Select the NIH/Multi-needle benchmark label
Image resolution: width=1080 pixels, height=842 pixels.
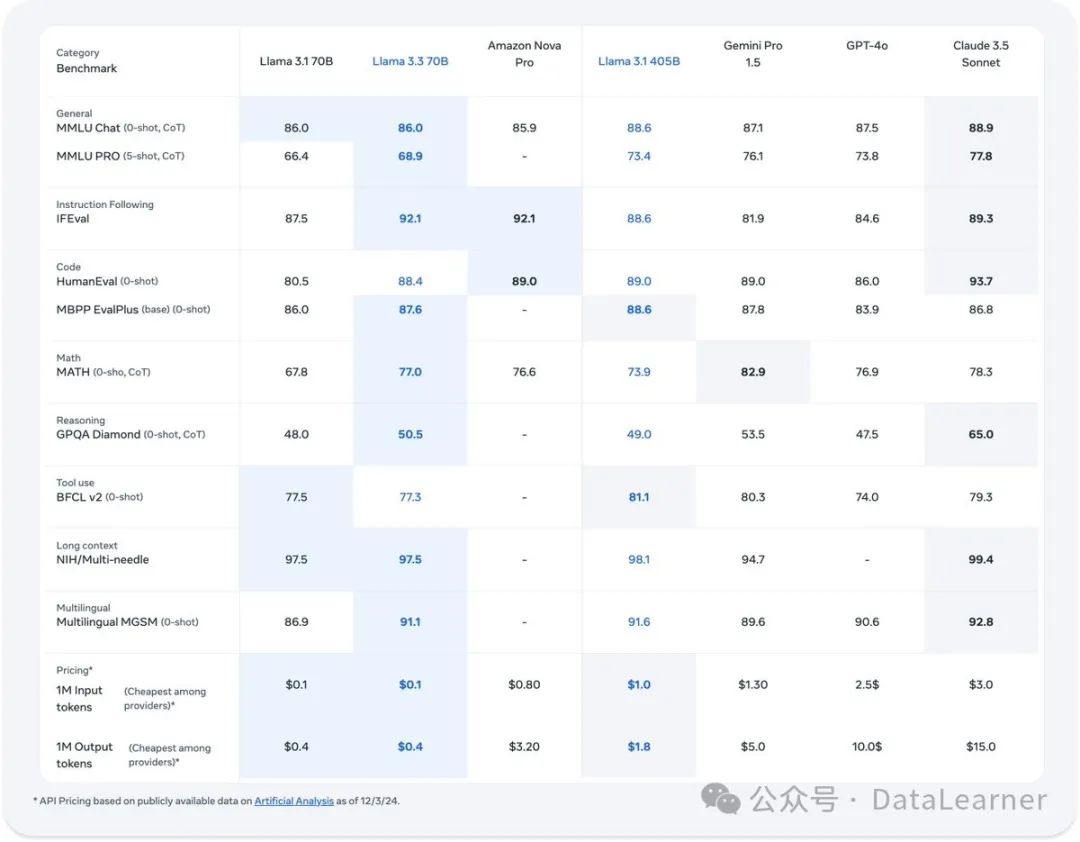pyautogui.click(x=102, y=559)
